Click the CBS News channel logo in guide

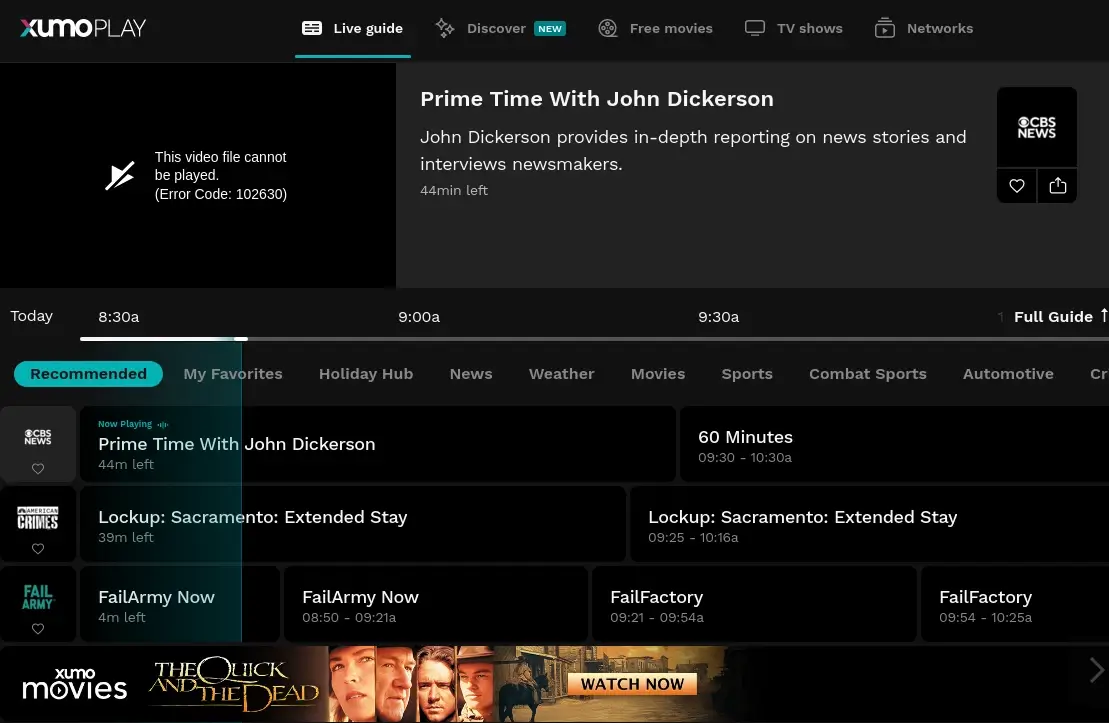(38, 436)
